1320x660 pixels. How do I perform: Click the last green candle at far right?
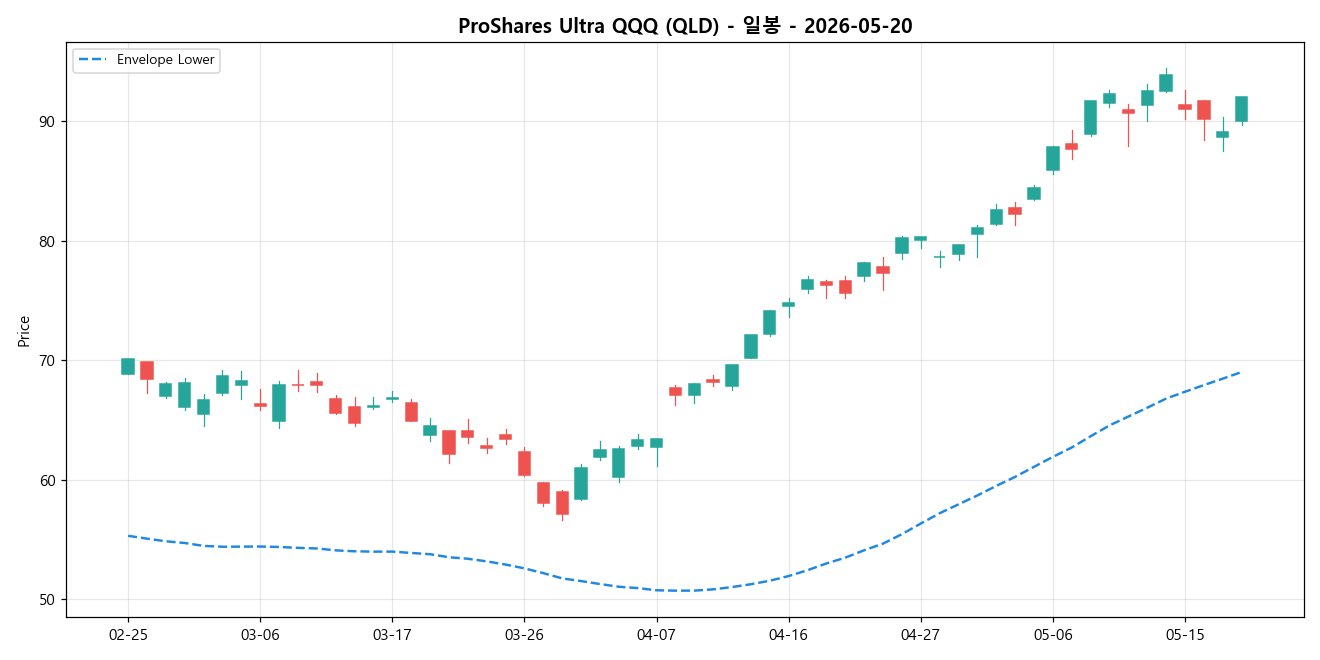click(x=1241, y=109)
